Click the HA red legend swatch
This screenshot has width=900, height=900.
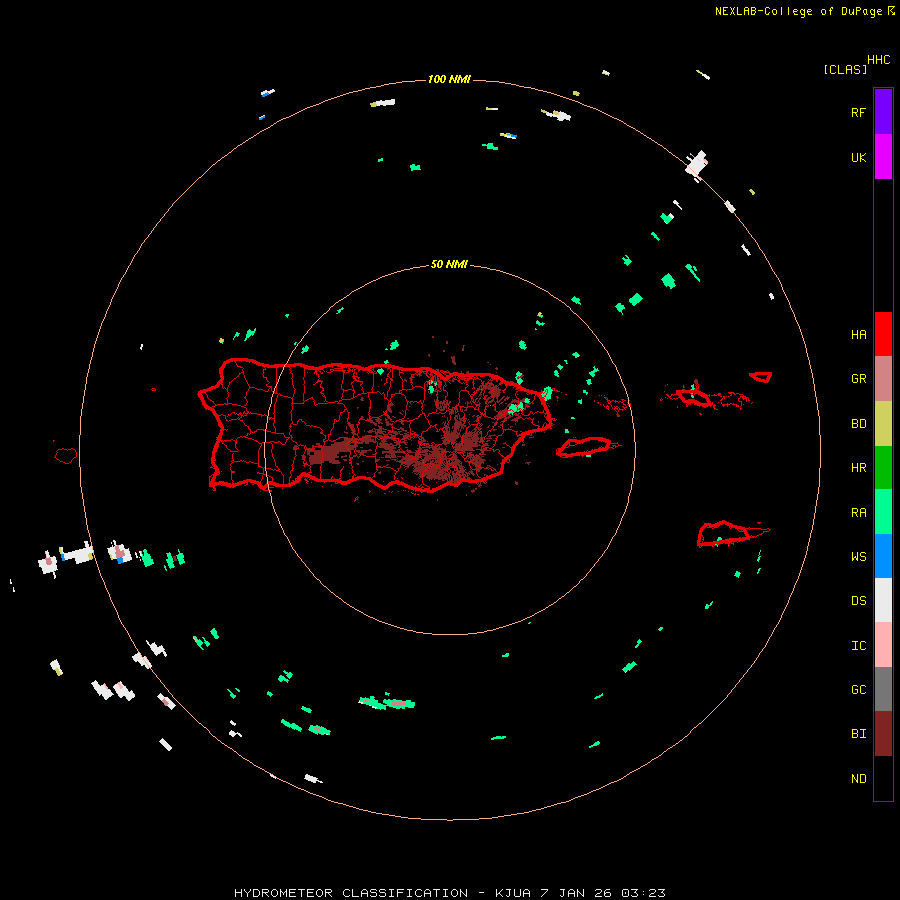883,334
